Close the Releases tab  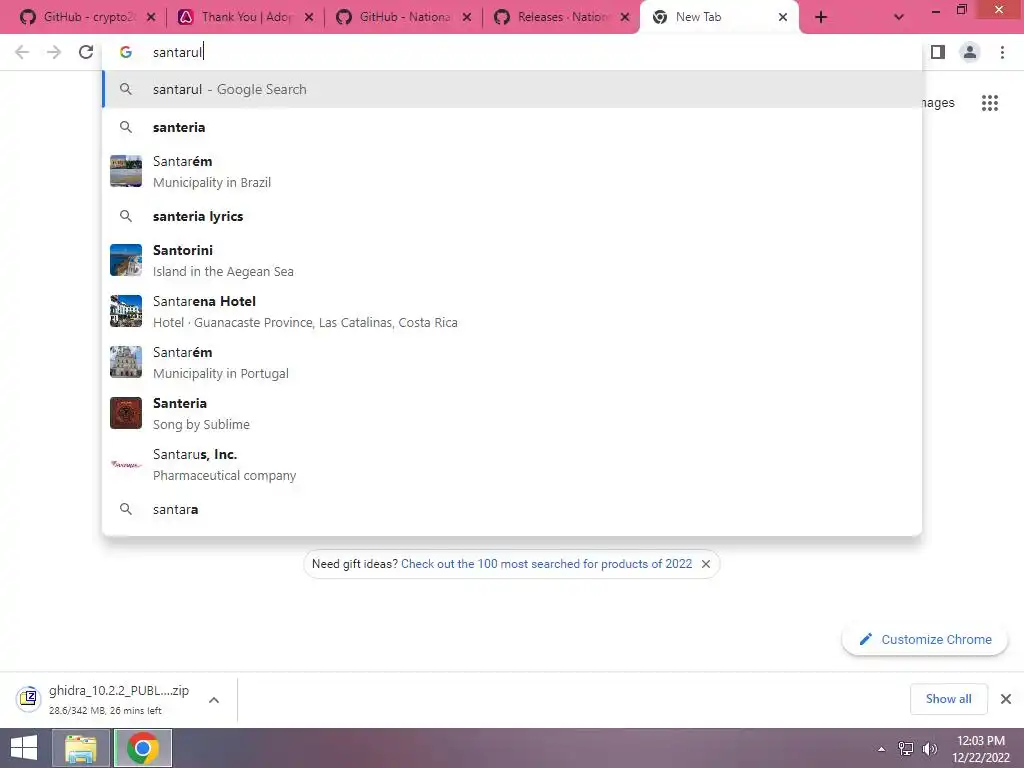625,18
